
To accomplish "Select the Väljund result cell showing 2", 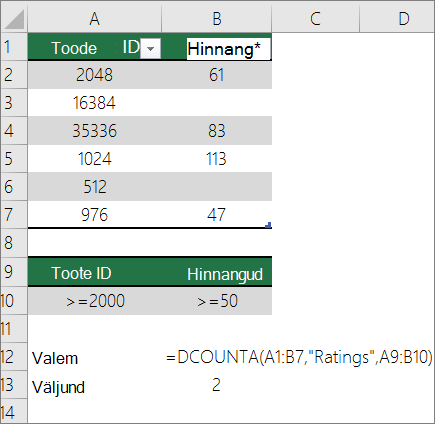I will coord(217,385).
